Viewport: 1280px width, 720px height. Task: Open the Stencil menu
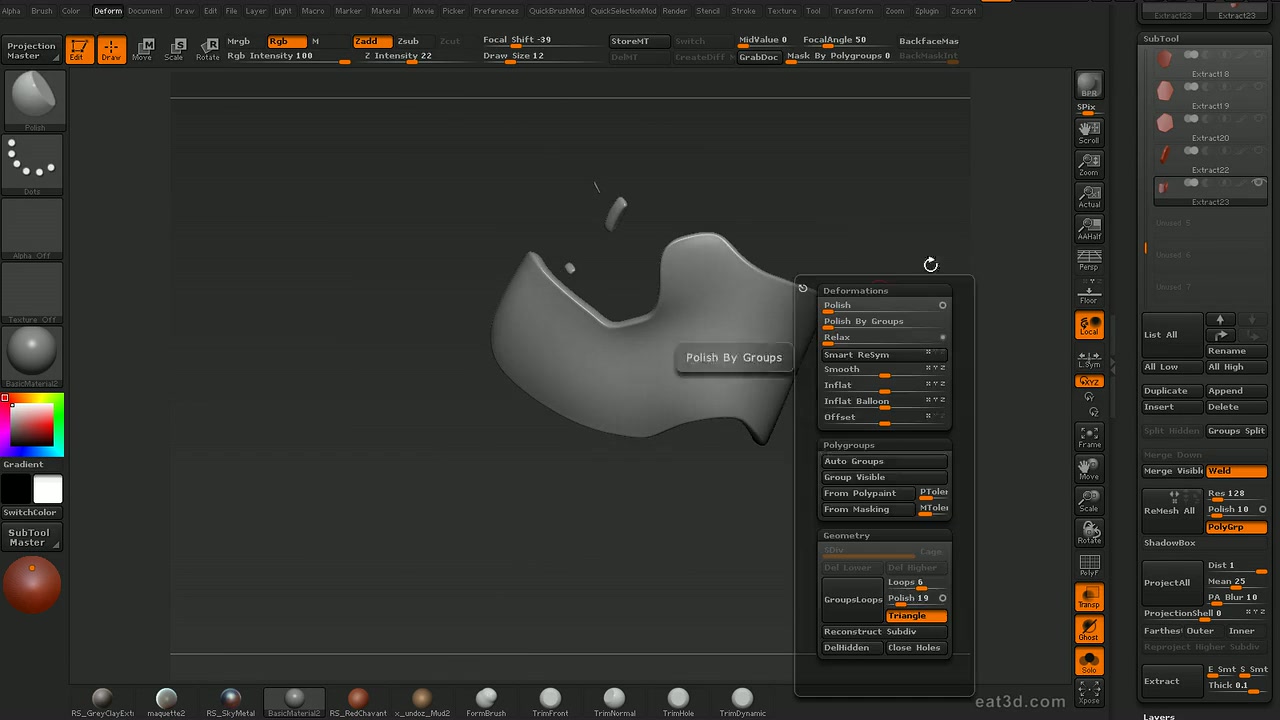[x=708, y=11]
